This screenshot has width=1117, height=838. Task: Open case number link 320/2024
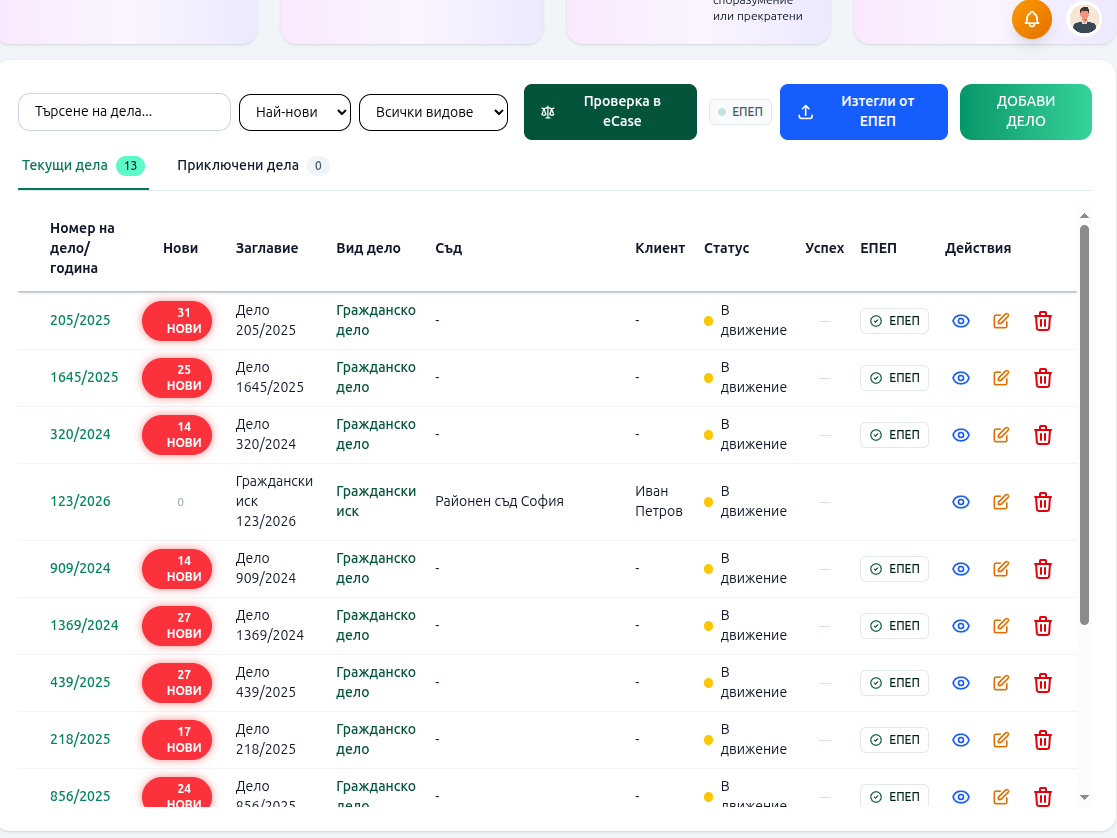tap(80, 435)
